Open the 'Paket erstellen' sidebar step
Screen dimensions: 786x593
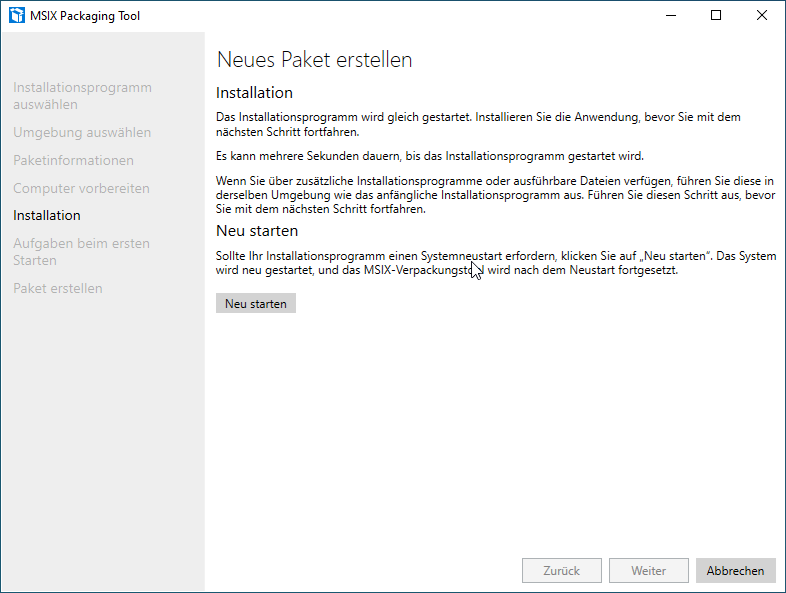[58, 288]
